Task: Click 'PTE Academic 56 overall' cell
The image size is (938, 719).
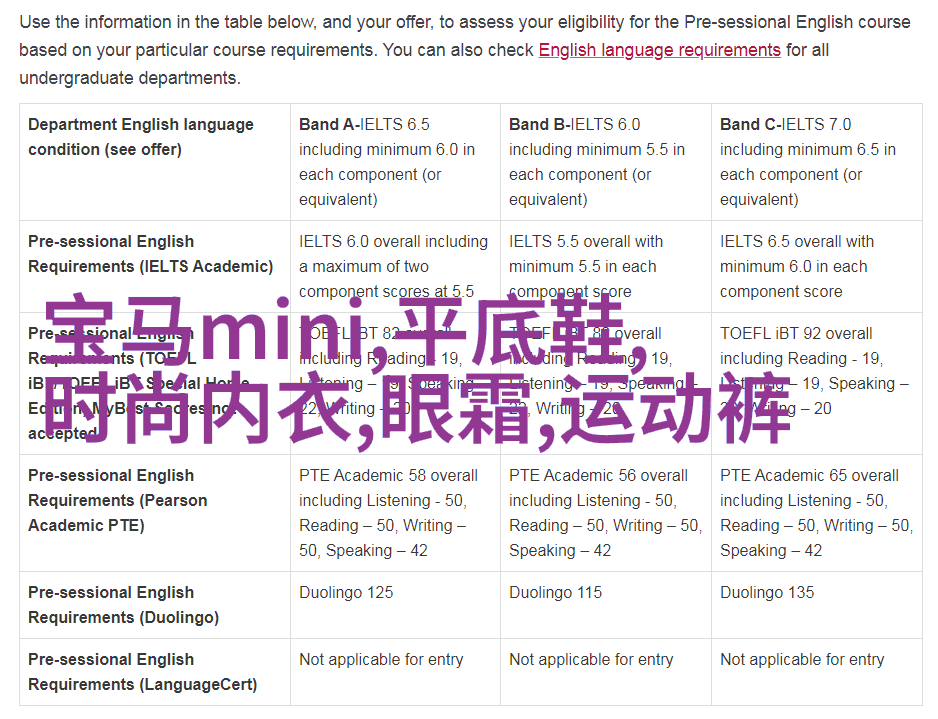Action: click(x=605, y=513)
